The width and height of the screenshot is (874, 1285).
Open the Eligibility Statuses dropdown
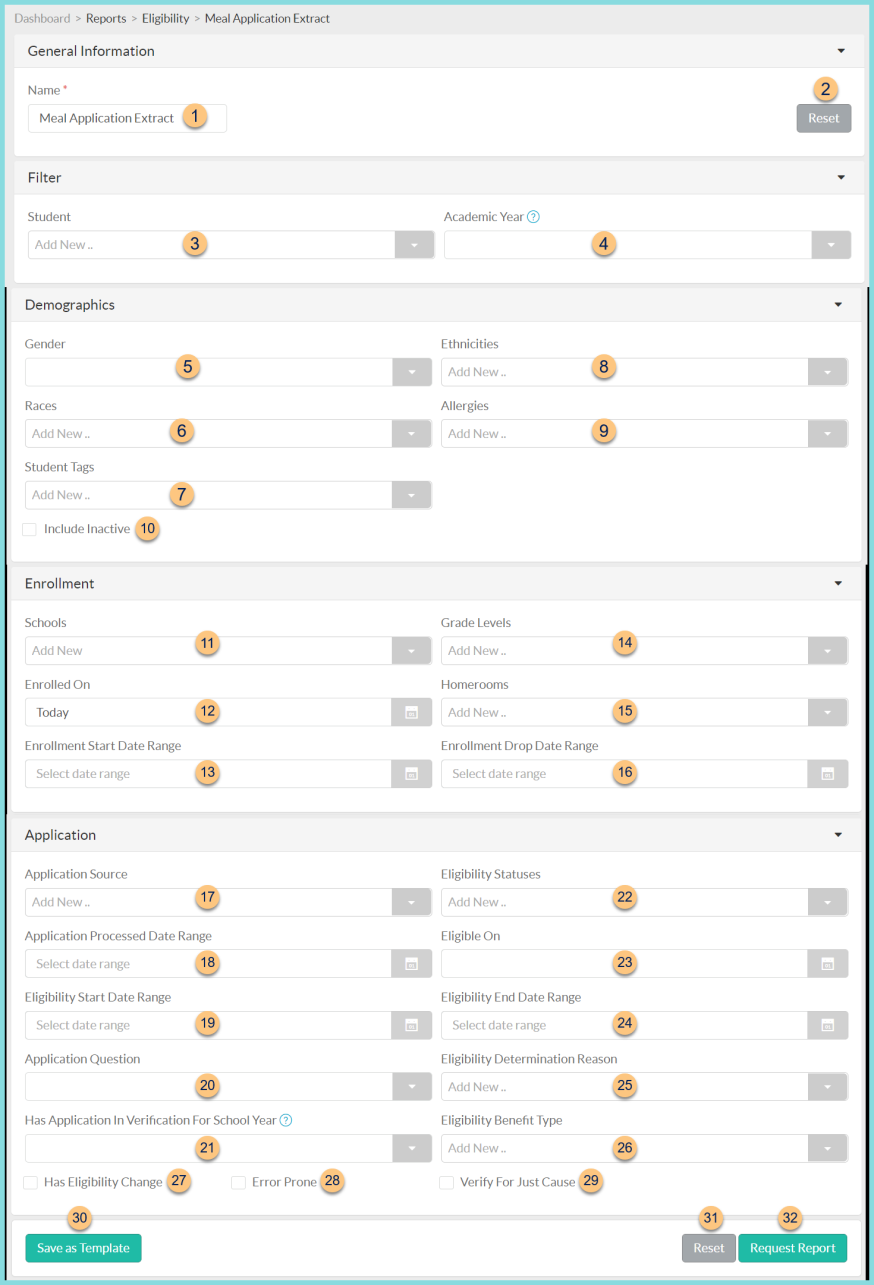(x=829, y=901)
